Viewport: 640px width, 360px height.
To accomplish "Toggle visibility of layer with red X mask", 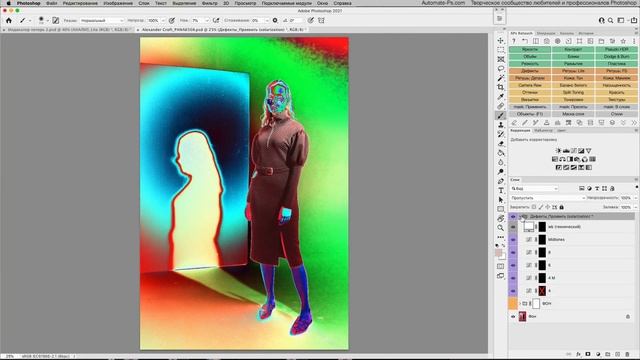I will click(513, 291).
